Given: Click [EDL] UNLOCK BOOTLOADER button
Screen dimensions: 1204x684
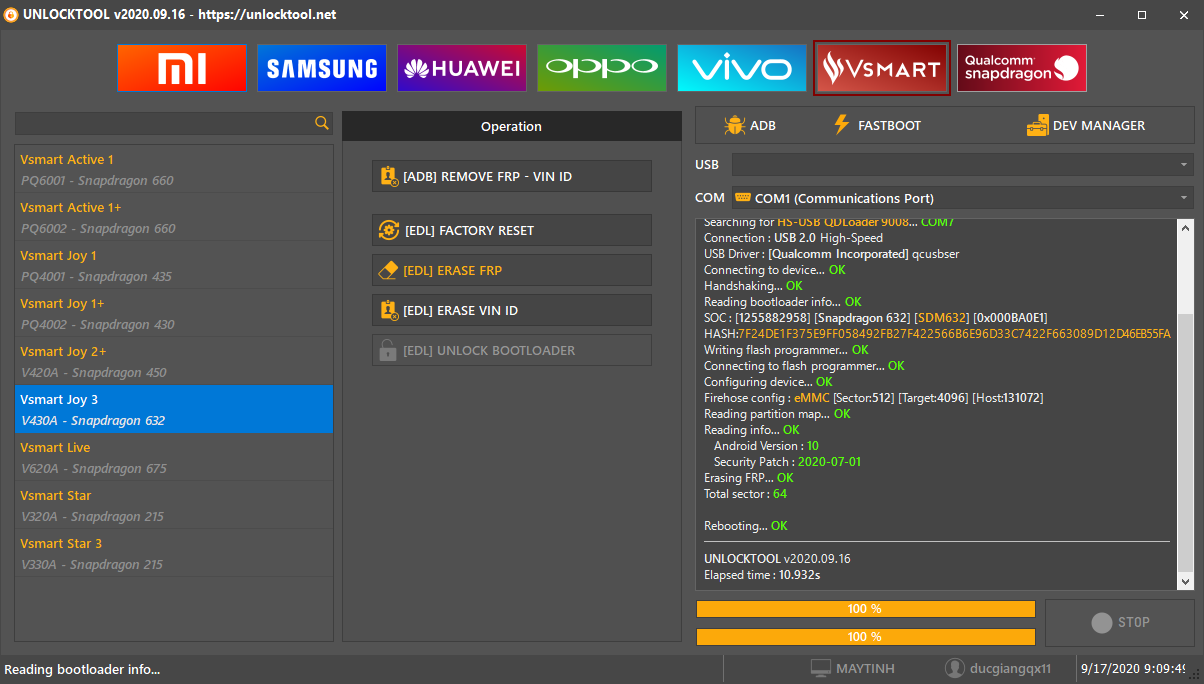Looking at the screenshot, I should pyautogui.click(x=512, y=350).
